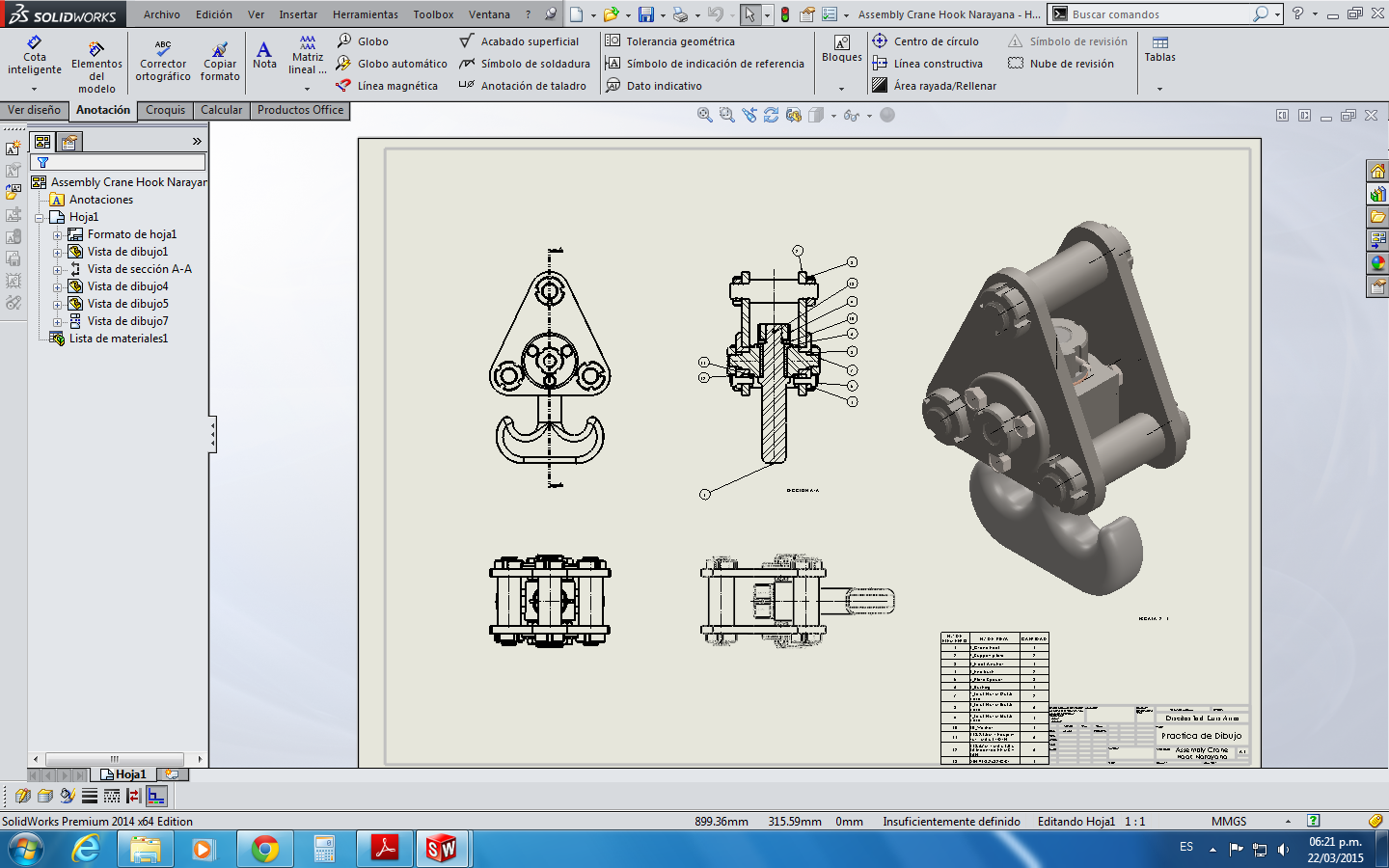Click the feature tree horizontal scrollbar
The width and height of the screenshot is (1389, 868).
click(x=114, y=759)
